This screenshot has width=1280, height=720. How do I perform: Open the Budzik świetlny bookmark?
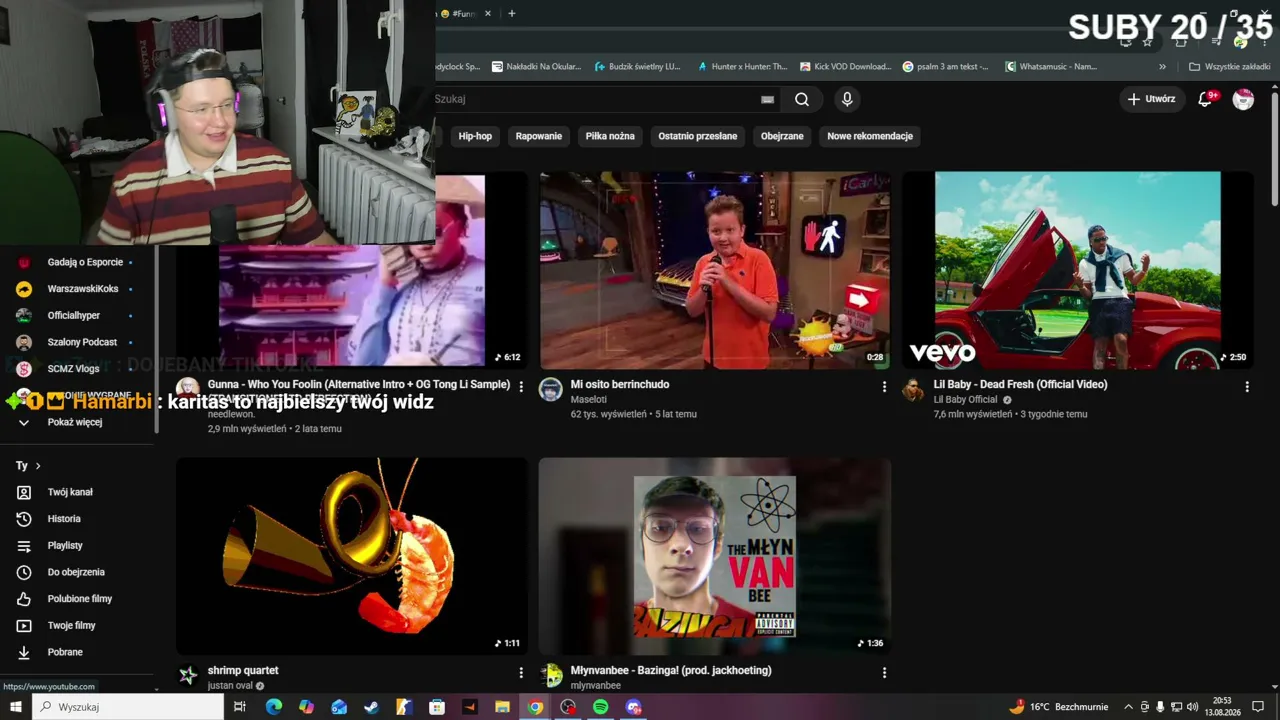[x=637, y=67]
